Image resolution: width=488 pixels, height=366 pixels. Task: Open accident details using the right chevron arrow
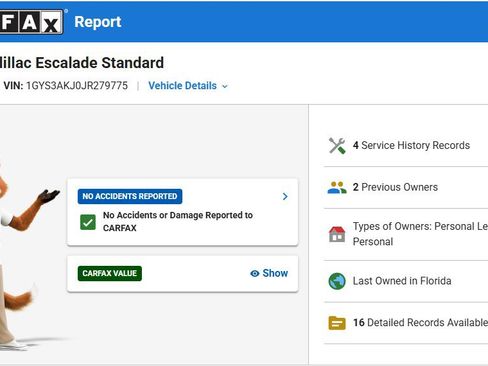tap(285, 196)
